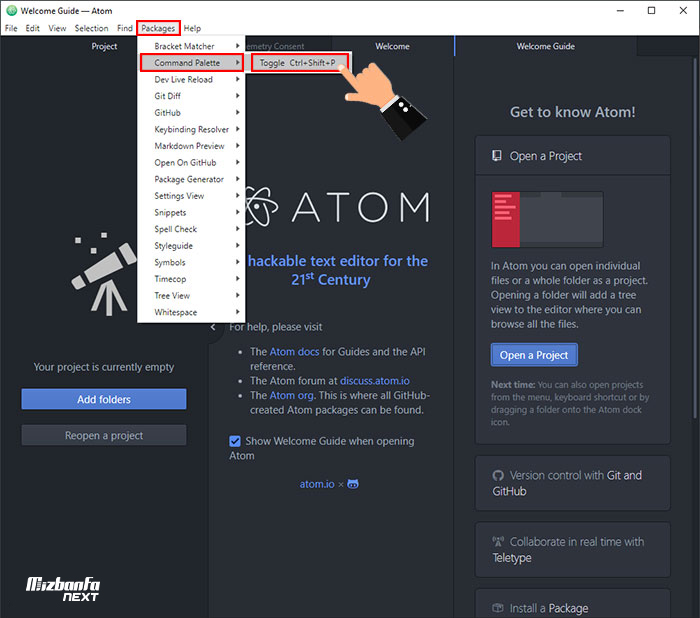Click the telescope empty-project icon
The height and width of the screenshot is (618, 700).
(104, 273)
